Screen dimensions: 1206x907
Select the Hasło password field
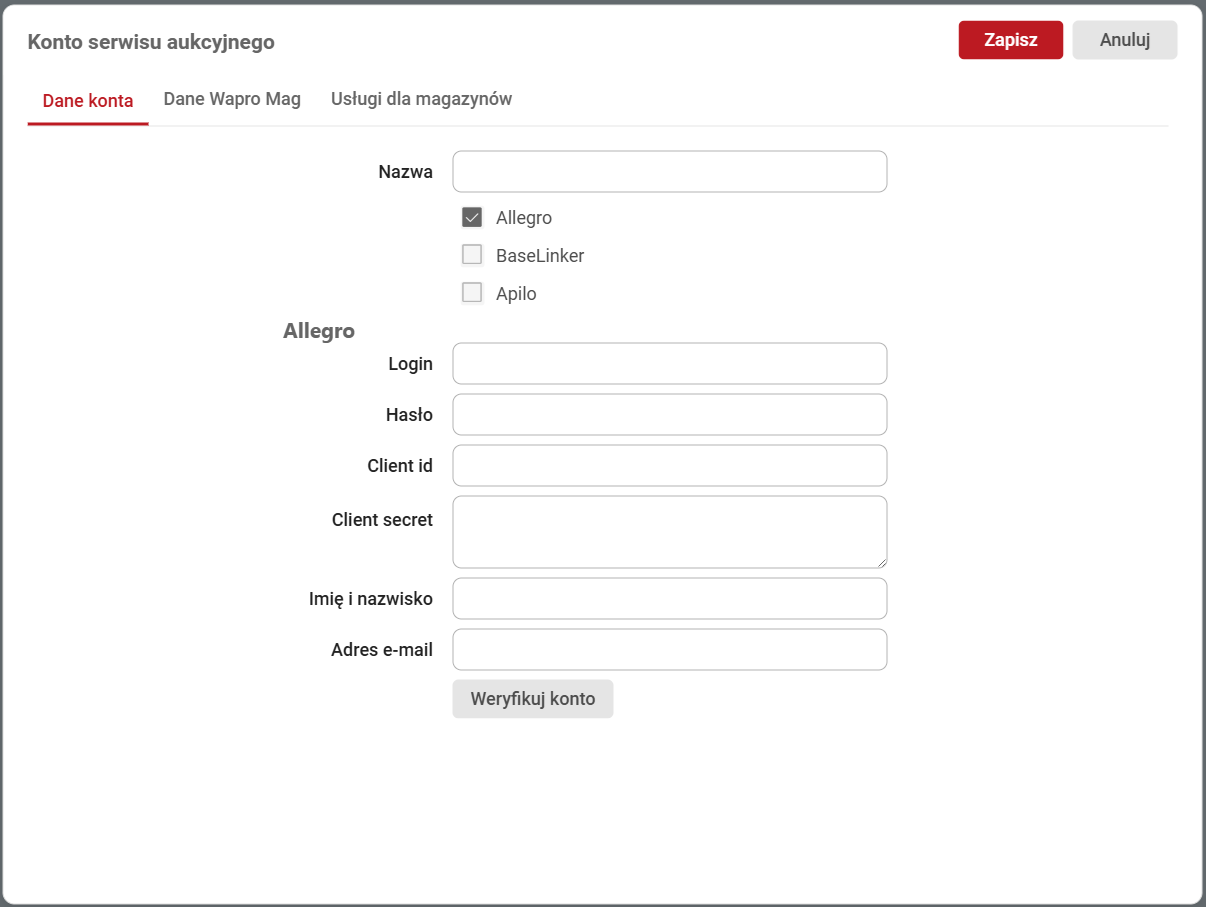pyautogui.click(x=669, y=415)
